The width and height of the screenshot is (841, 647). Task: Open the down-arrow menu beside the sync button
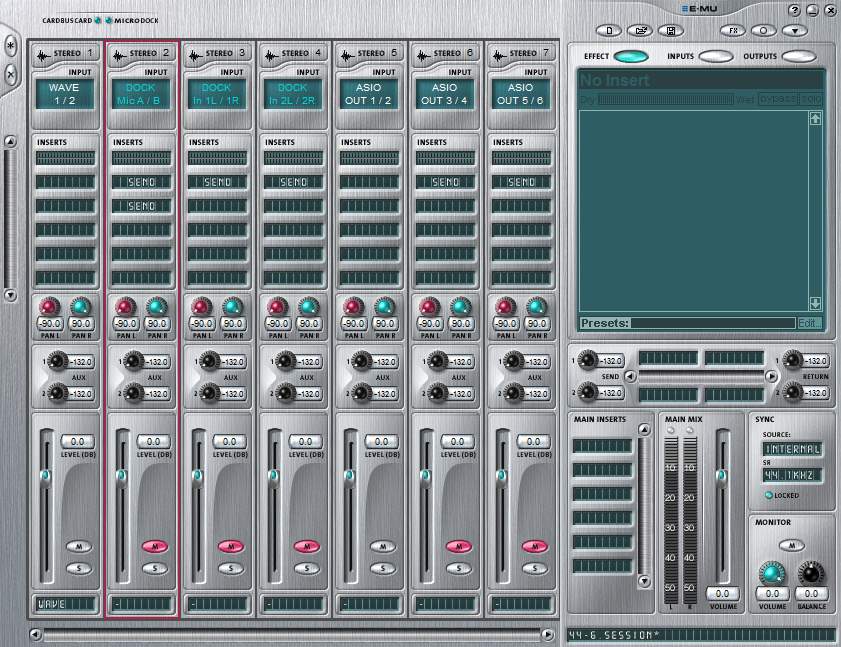click(x=796, y=31)
